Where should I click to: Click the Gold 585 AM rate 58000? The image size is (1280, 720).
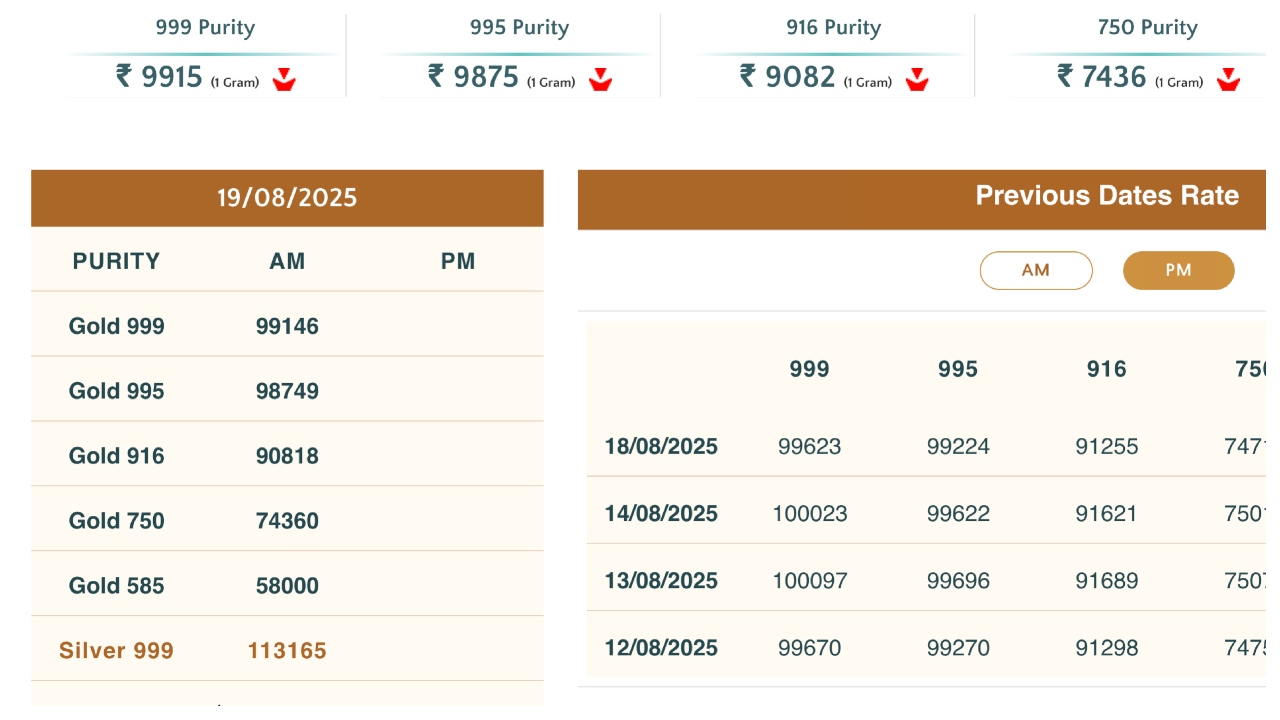pyautogui.click(x=287, y=585)
